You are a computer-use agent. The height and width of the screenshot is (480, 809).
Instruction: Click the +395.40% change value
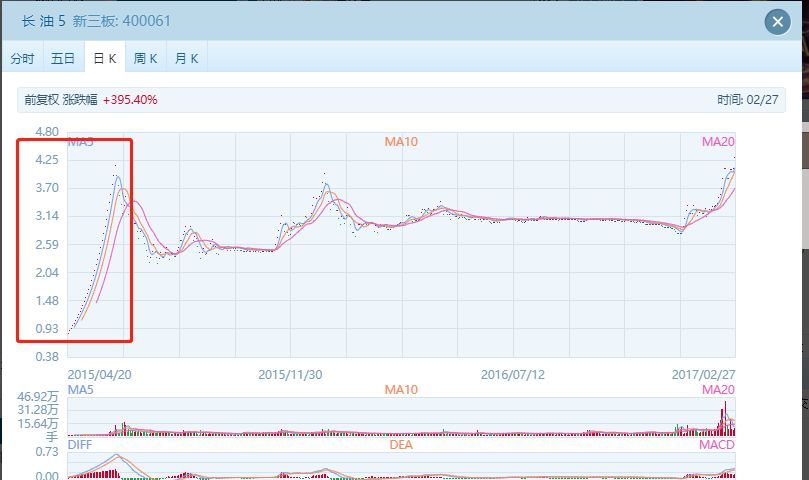pyautogui.click(x=130, y=100)
